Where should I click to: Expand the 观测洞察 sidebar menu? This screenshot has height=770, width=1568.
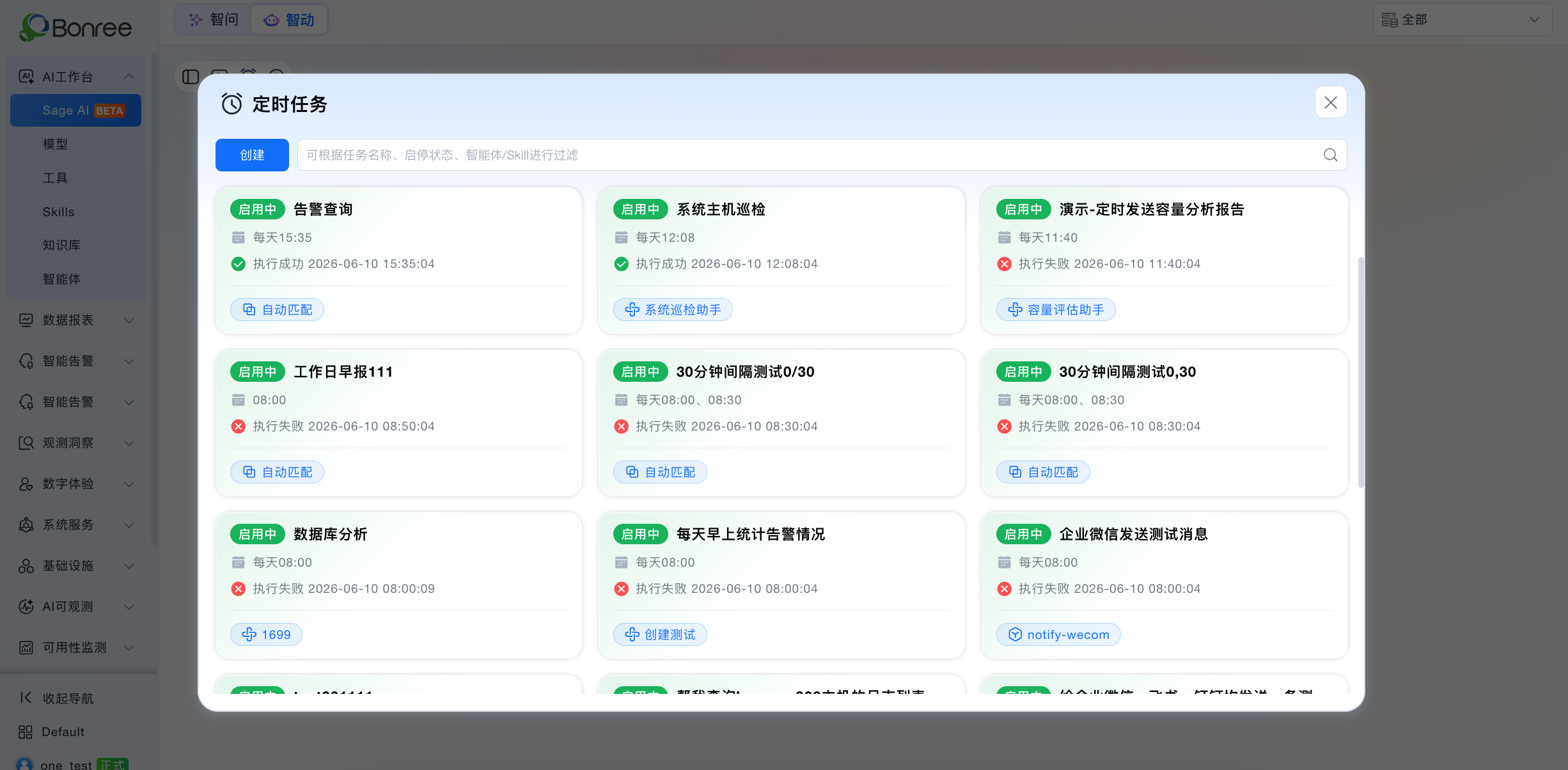click(x=77, y=443)
